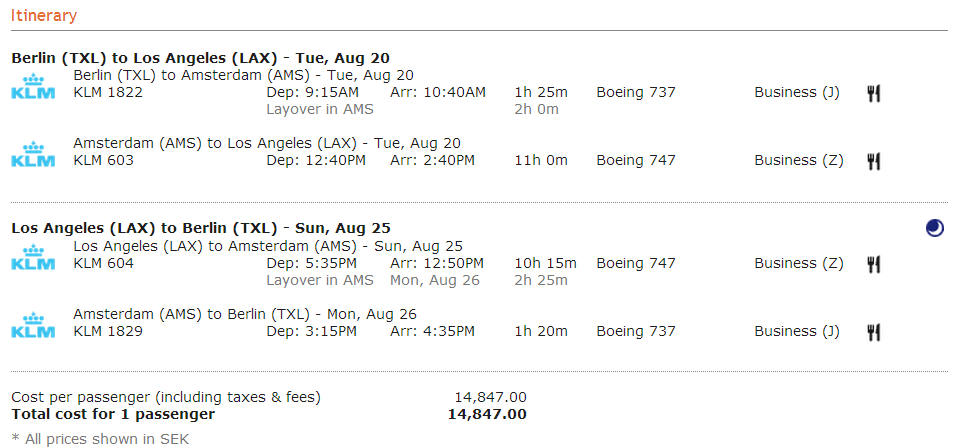Click the KLM logo beside flight KLM 1822
The width and height of the screenshot is (963, 448).
[32, 86]
